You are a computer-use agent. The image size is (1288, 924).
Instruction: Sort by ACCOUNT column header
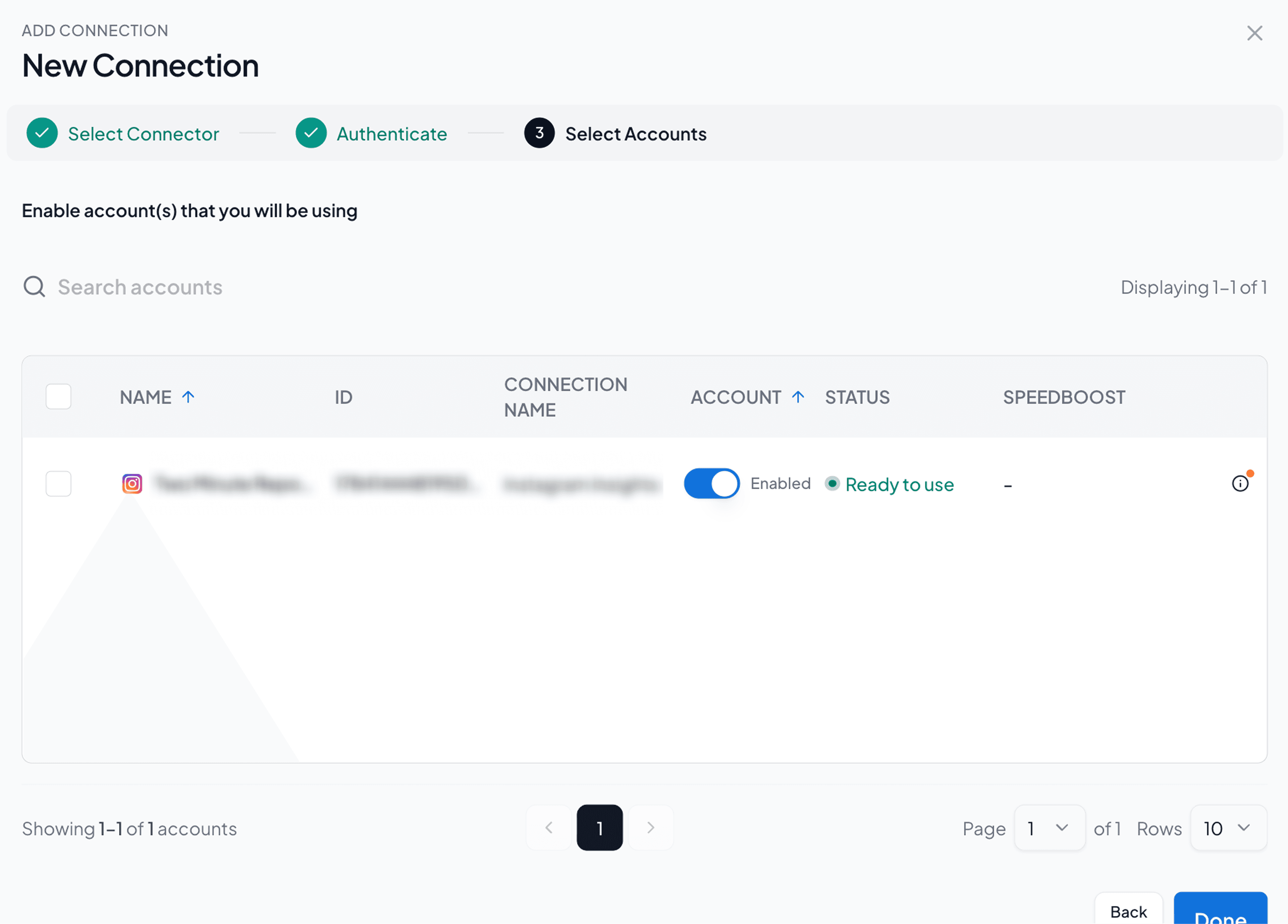tap(736, 397)
